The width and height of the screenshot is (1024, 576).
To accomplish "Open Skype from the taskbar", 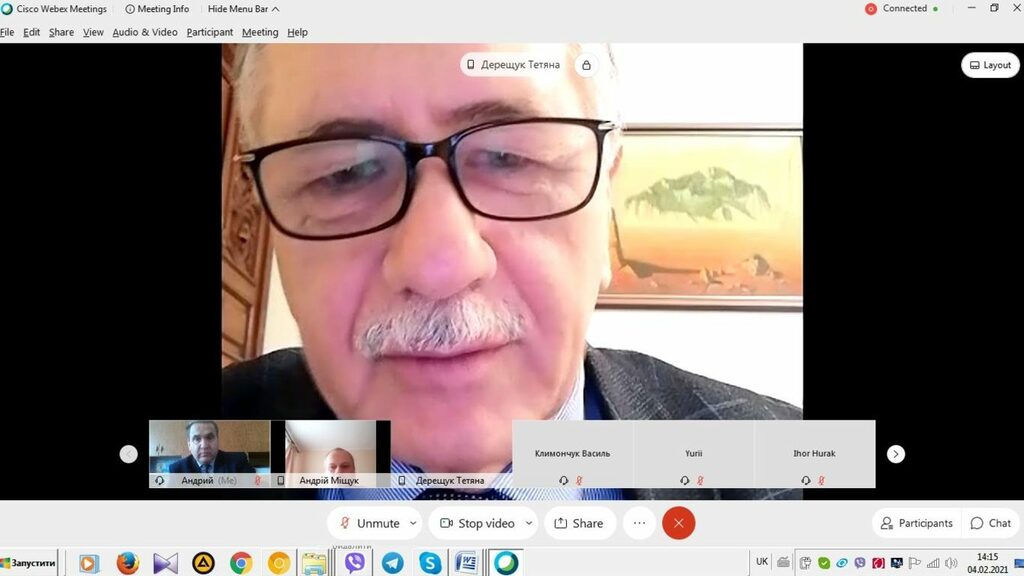I will 430,563.
